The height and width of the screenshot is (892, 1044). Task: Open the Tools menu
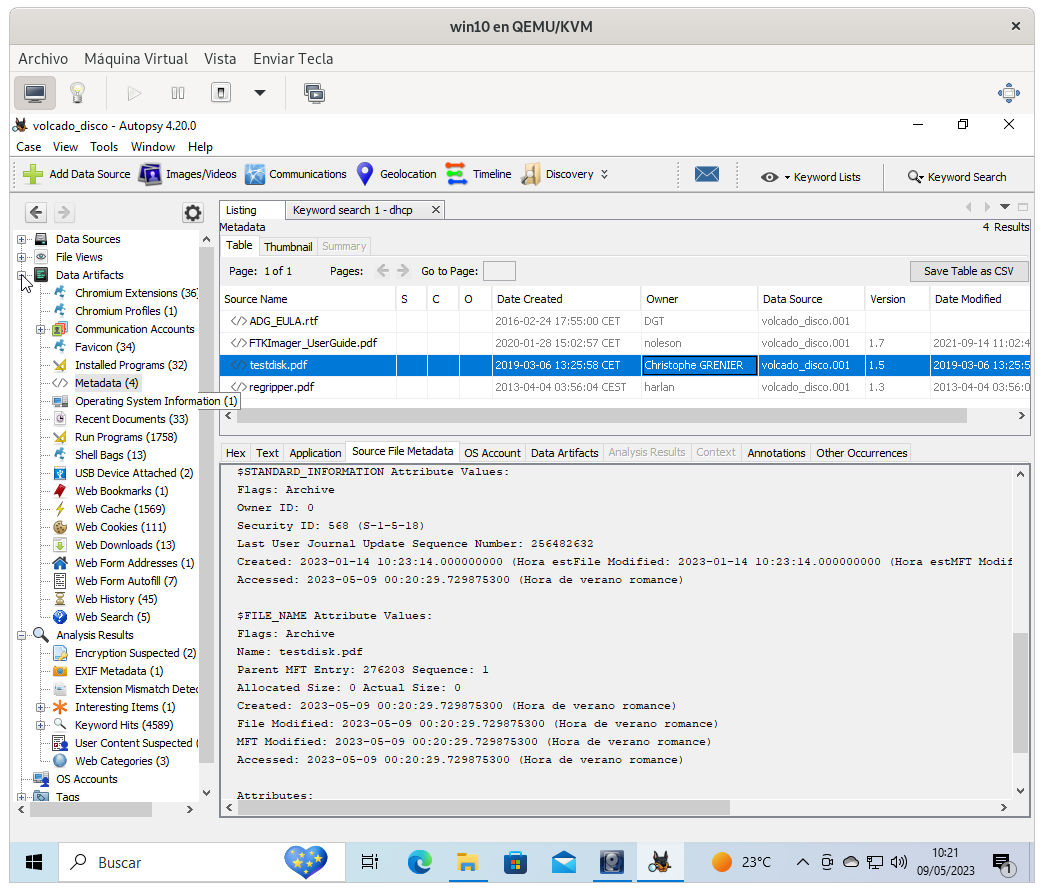[x=104, y=147]
